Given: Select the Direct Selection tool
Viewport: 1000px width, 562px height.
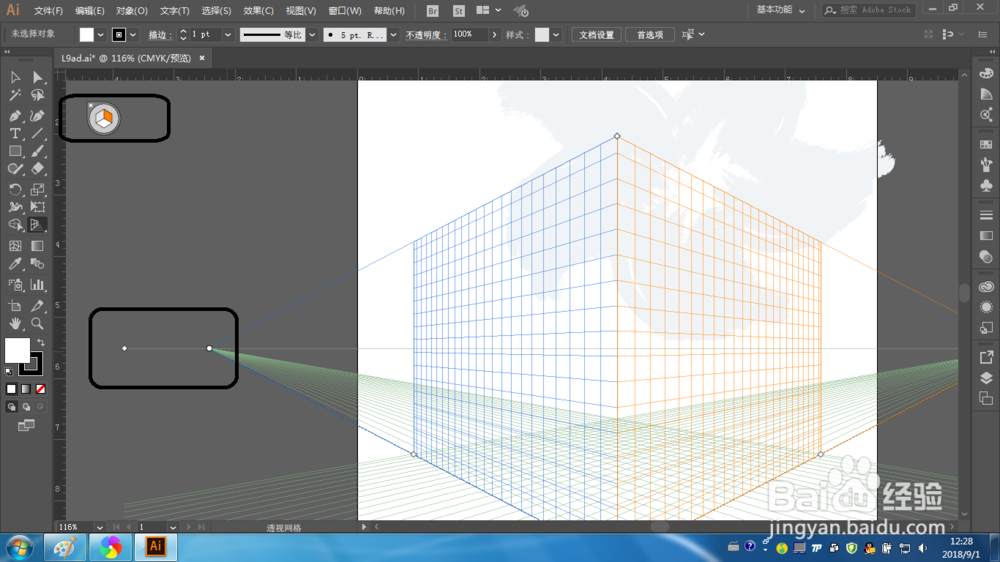Looking at the screenshot, I should (37, 77).
